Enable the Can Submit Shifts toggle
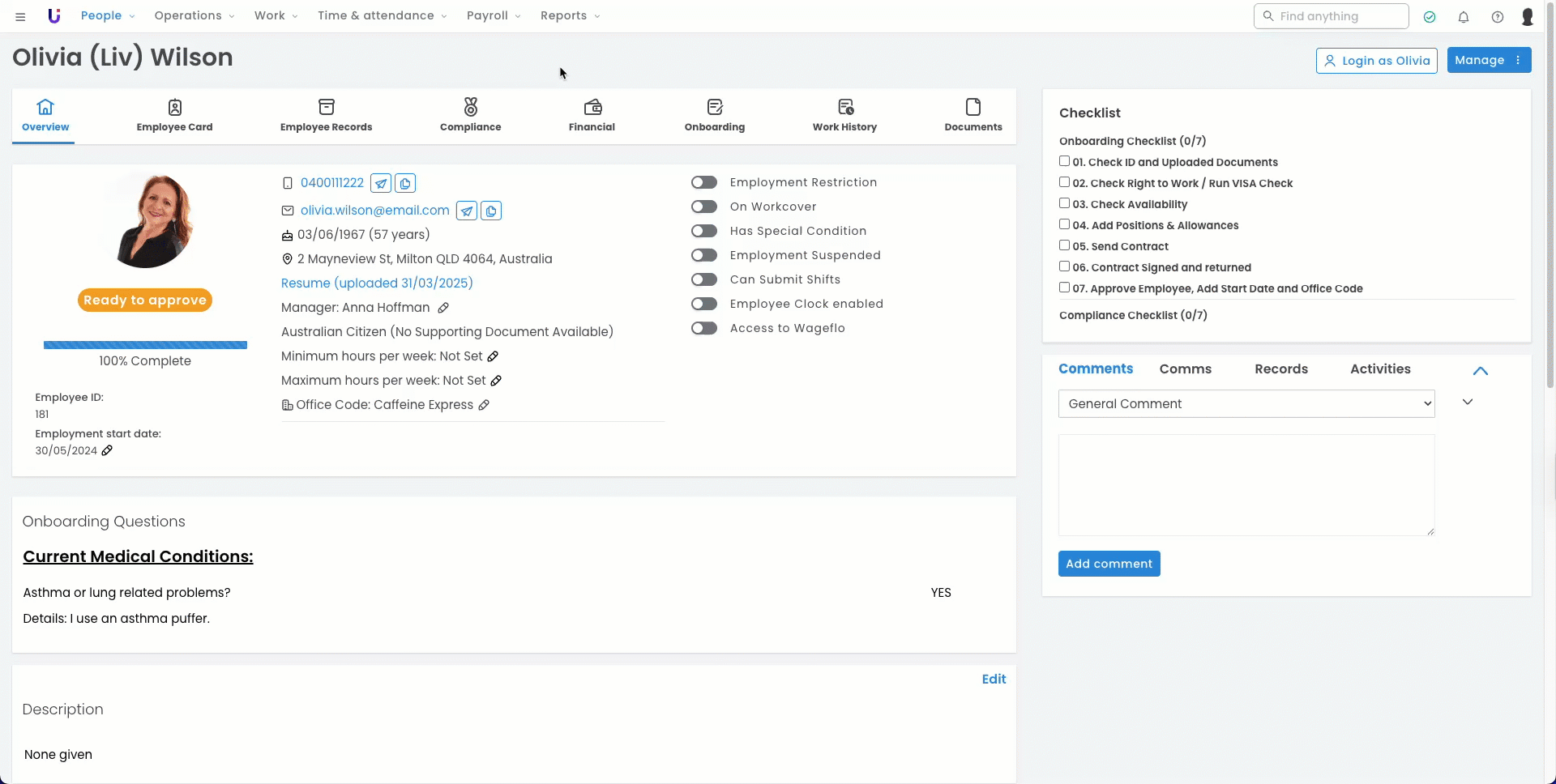1556x784 pixels. (704, 279)
